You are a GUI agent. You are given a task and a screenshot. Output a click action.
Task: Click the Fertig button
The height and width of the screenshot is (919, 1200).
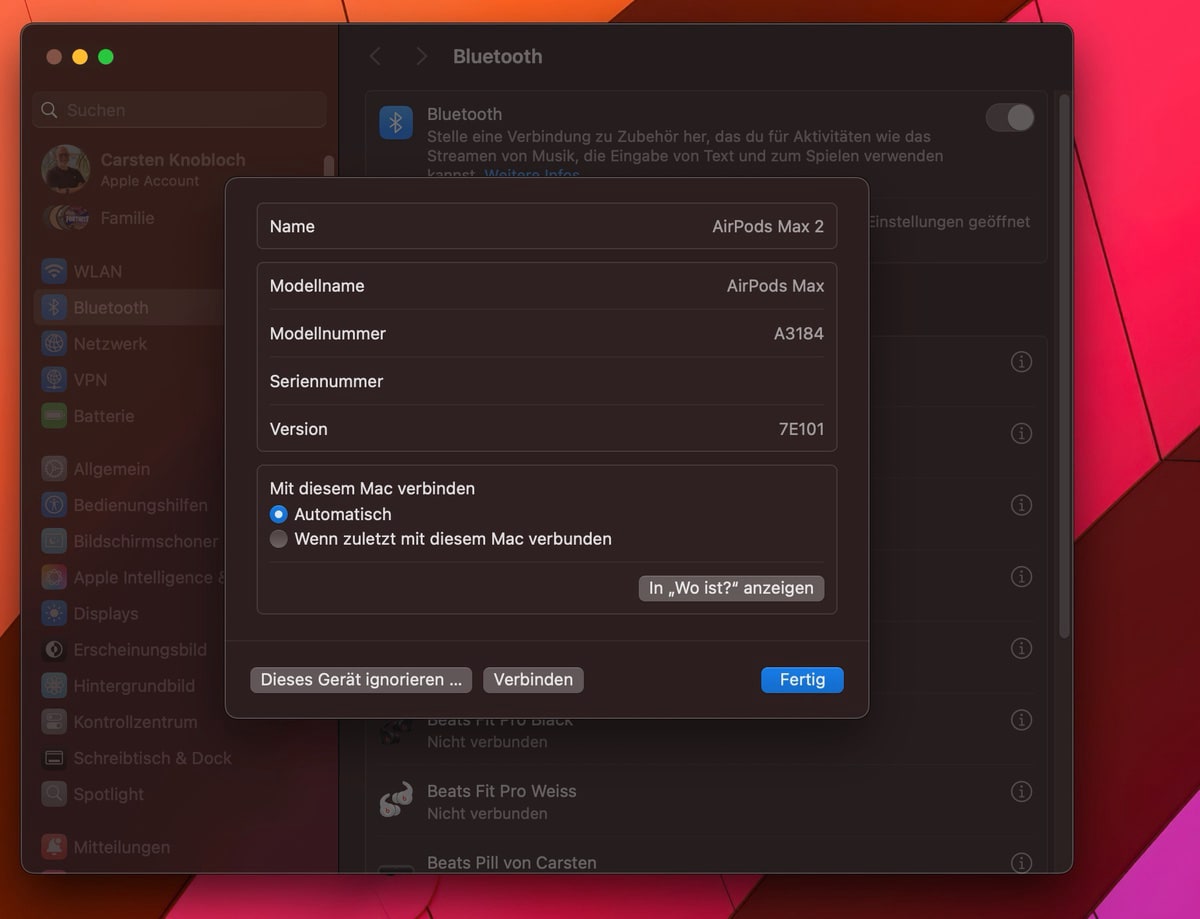[802, 680]
